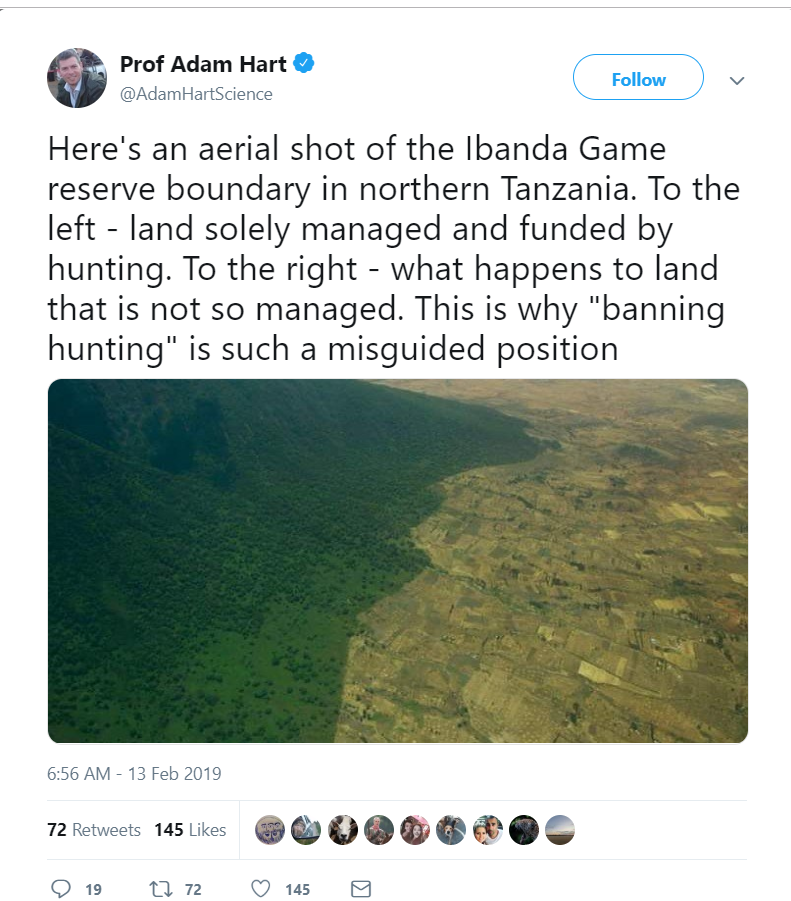The width and height of the screenshot is (791, 901).
Task: Share the tweet via the envelope icon
Action: click(360, 888)
